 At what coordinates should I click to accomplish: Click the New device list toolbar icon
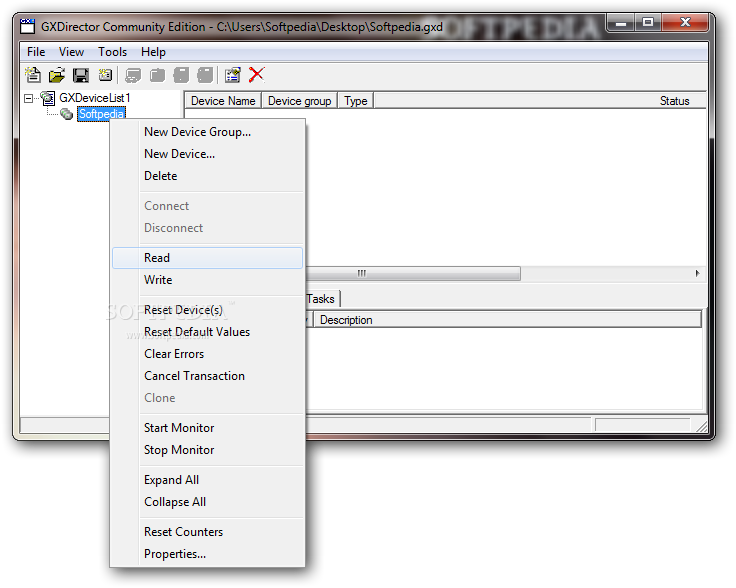click(33, 75)
